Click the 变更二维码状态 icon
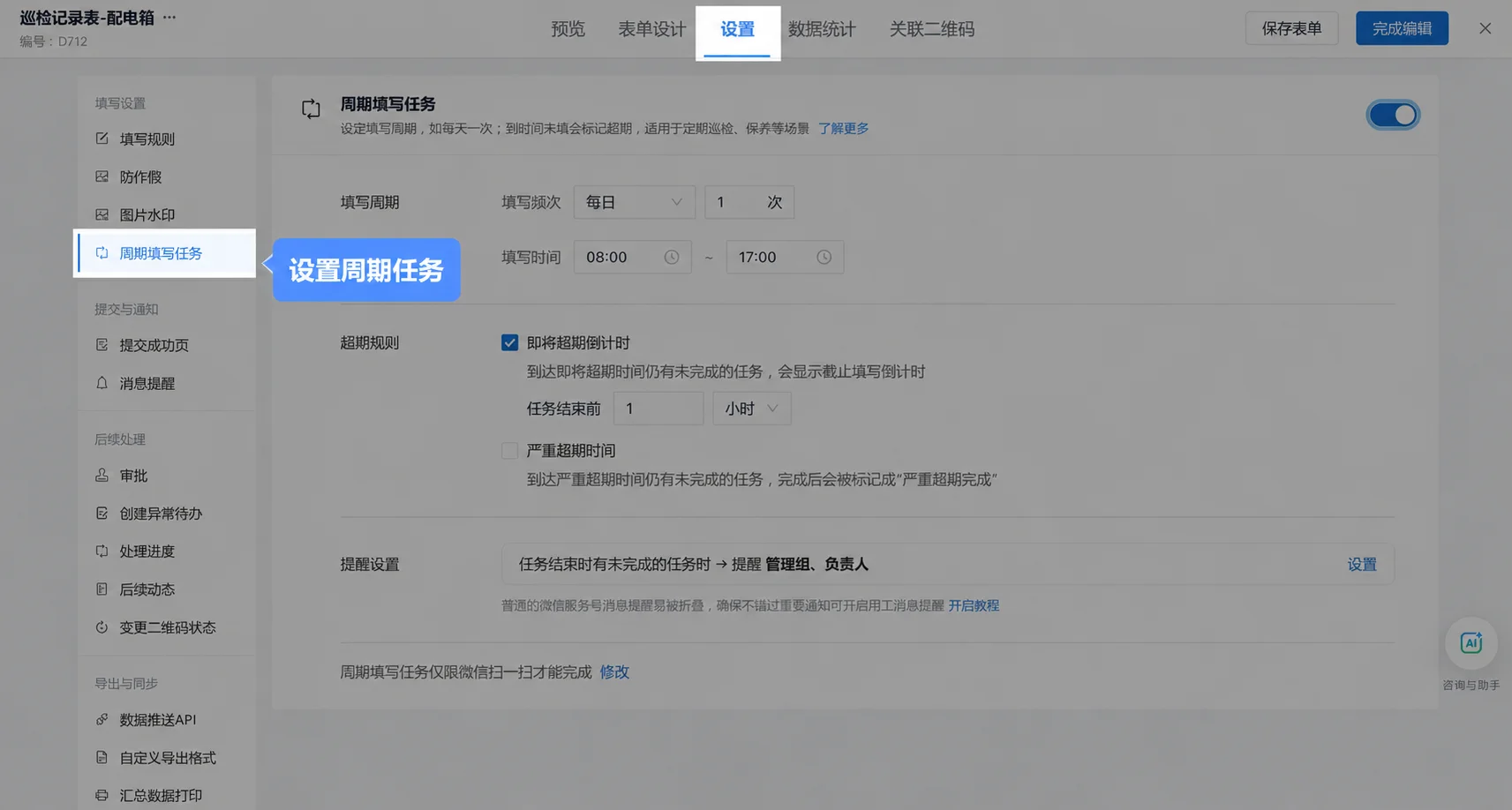 [x=102, y=627]
